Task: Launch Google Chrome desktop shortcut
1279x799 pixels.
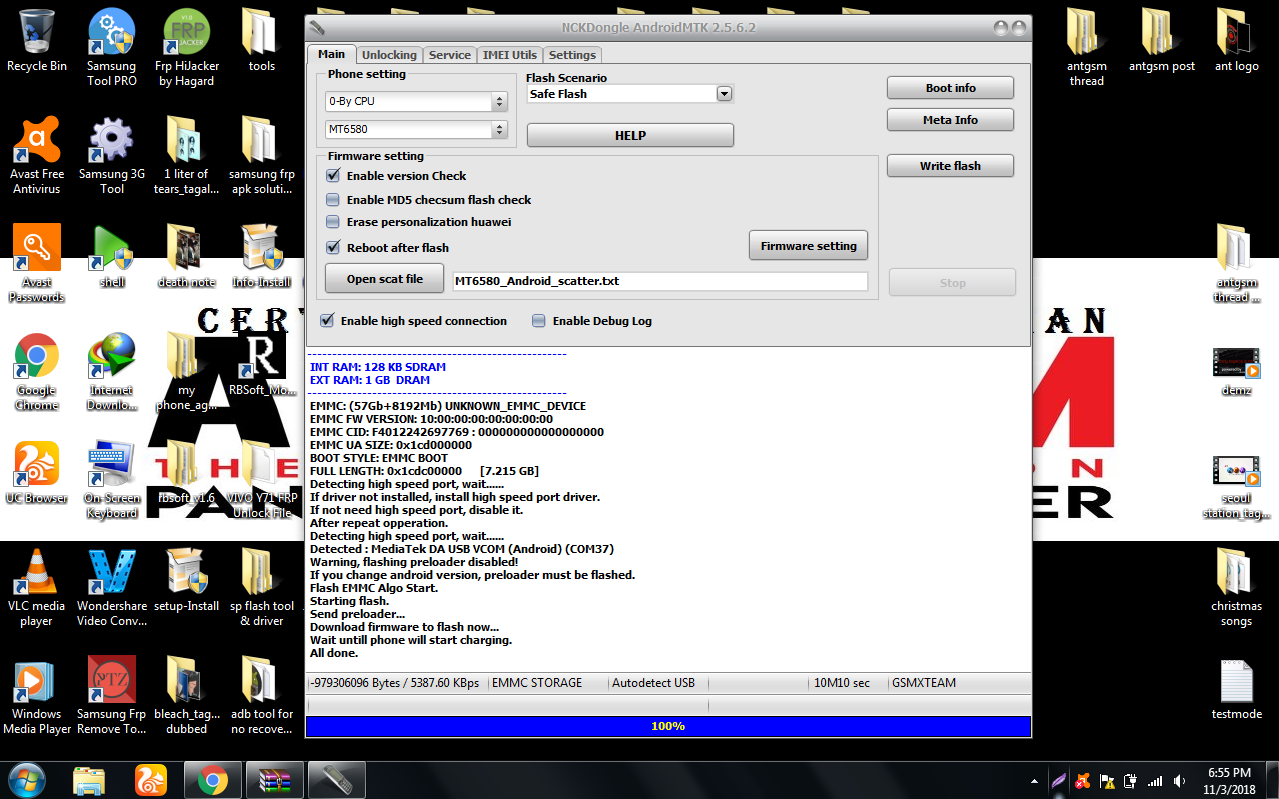Action: [36, 372]
